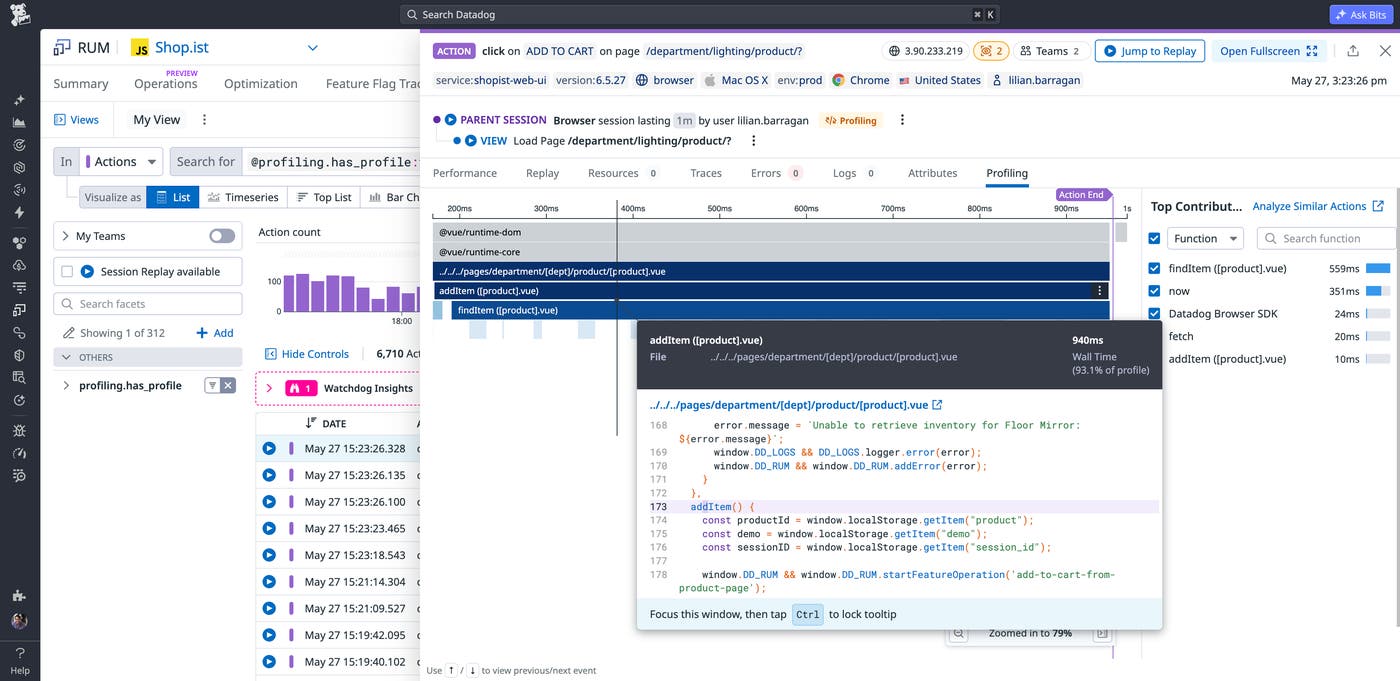The height and width of the screenshot is (681, 1400).
Task: Click the filter icon on profiling.has_profile
Action: [x=212, y=386]
